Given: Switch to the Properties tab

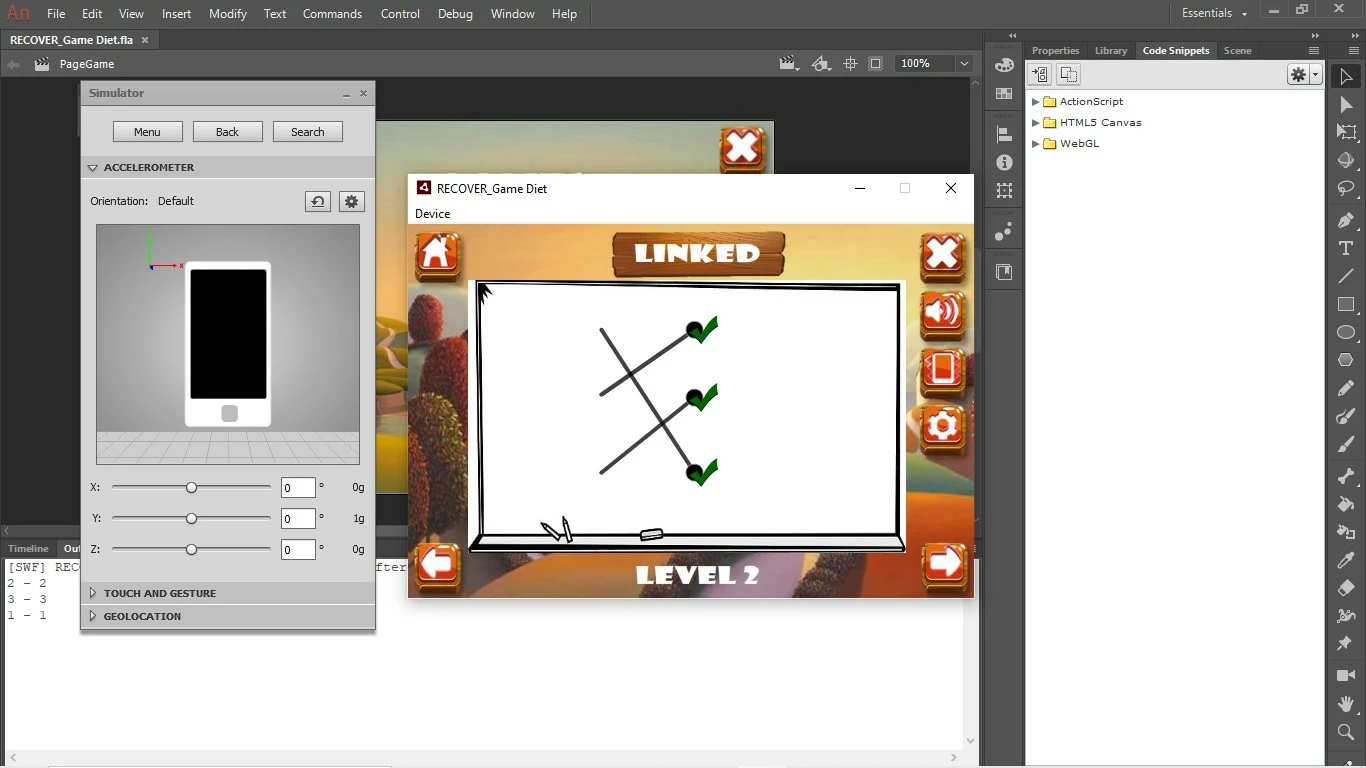Looking at the screenshot, I should tap(1055, 50).
